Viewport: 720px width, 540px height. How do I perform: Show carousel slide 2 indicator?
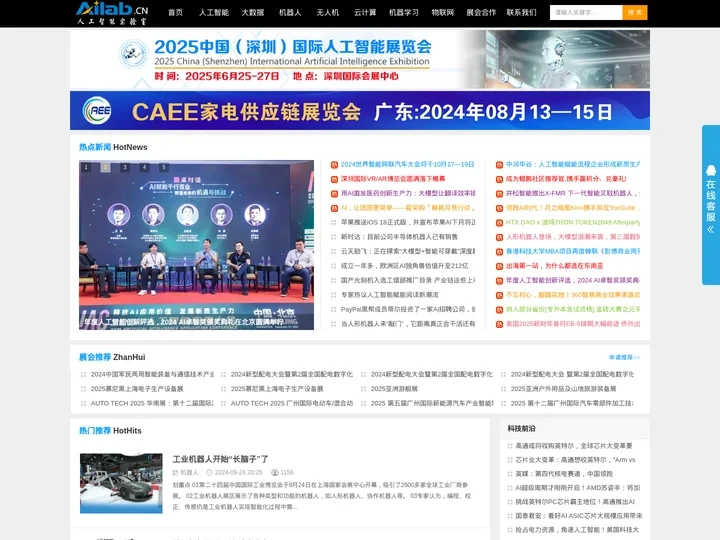pyautogui.click(x=105, y=167)
